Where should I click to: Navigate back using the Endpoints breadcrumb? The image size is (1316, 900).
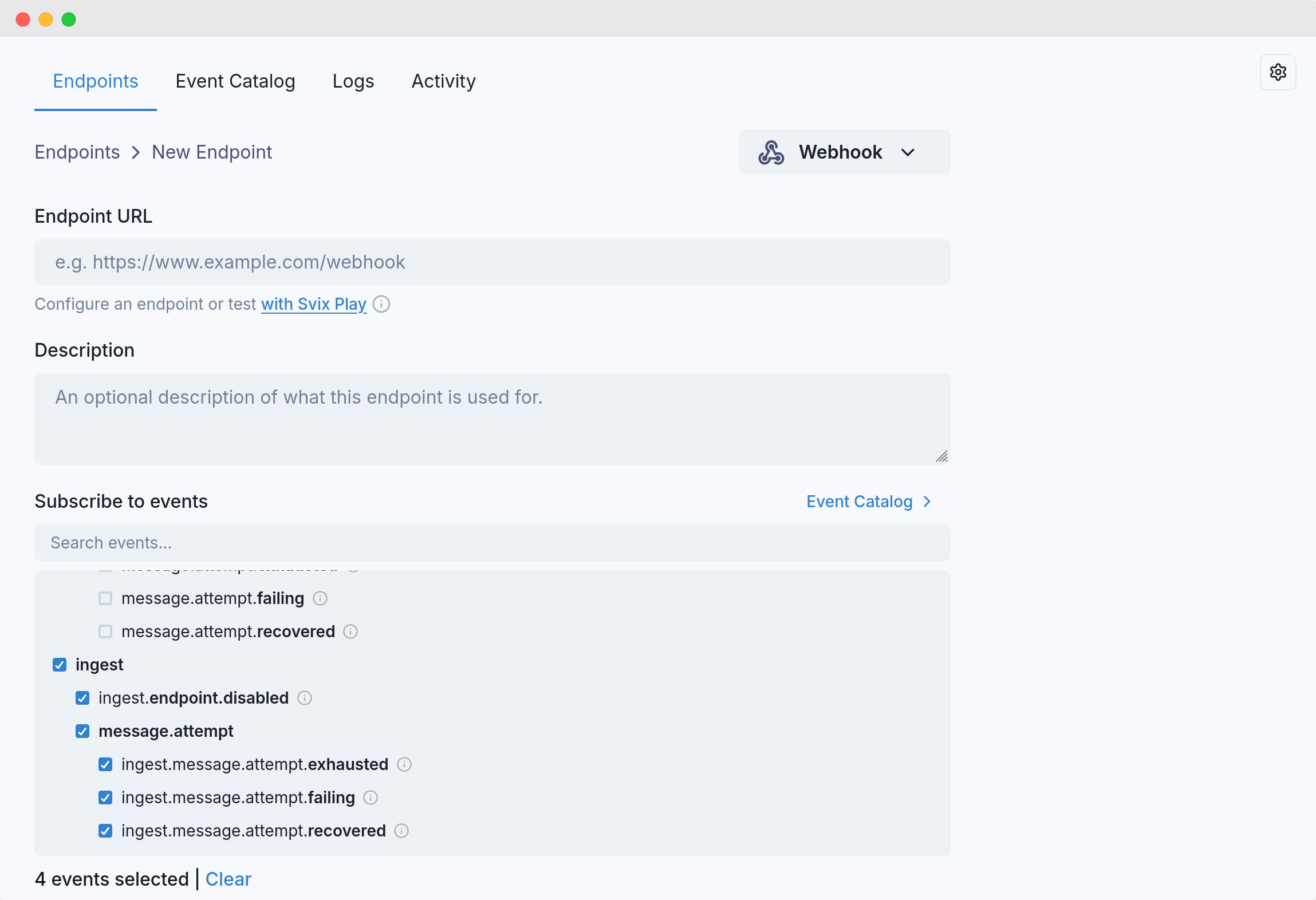pos(77,152)
